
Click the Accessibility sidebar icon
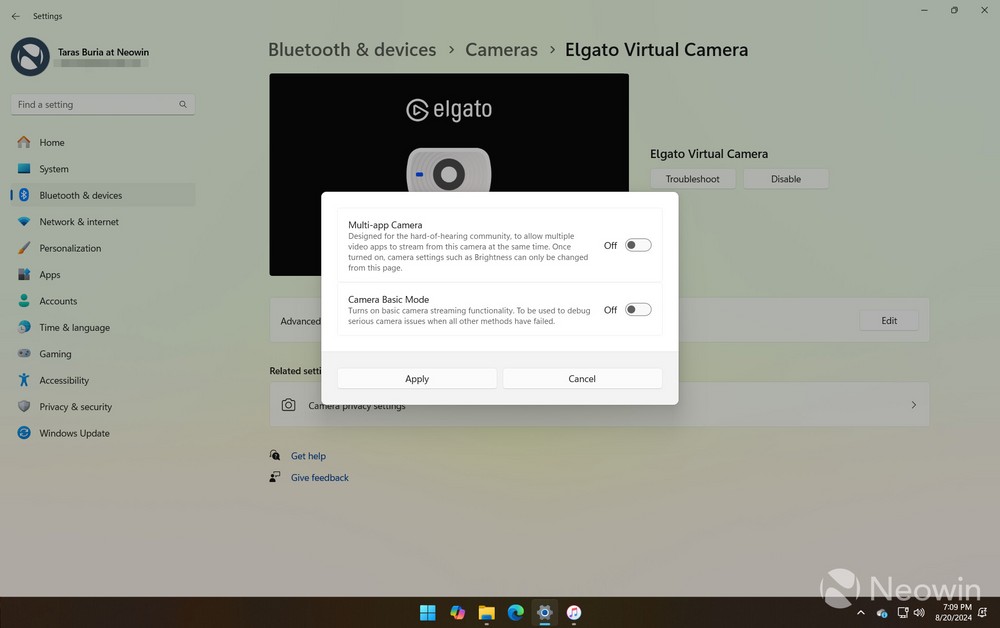point(24,380)
